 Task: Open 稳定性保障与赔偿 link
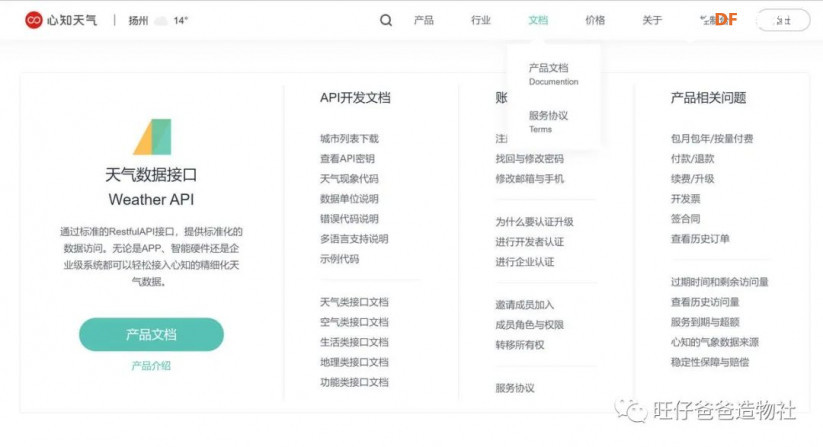click(x=710, y=362)
